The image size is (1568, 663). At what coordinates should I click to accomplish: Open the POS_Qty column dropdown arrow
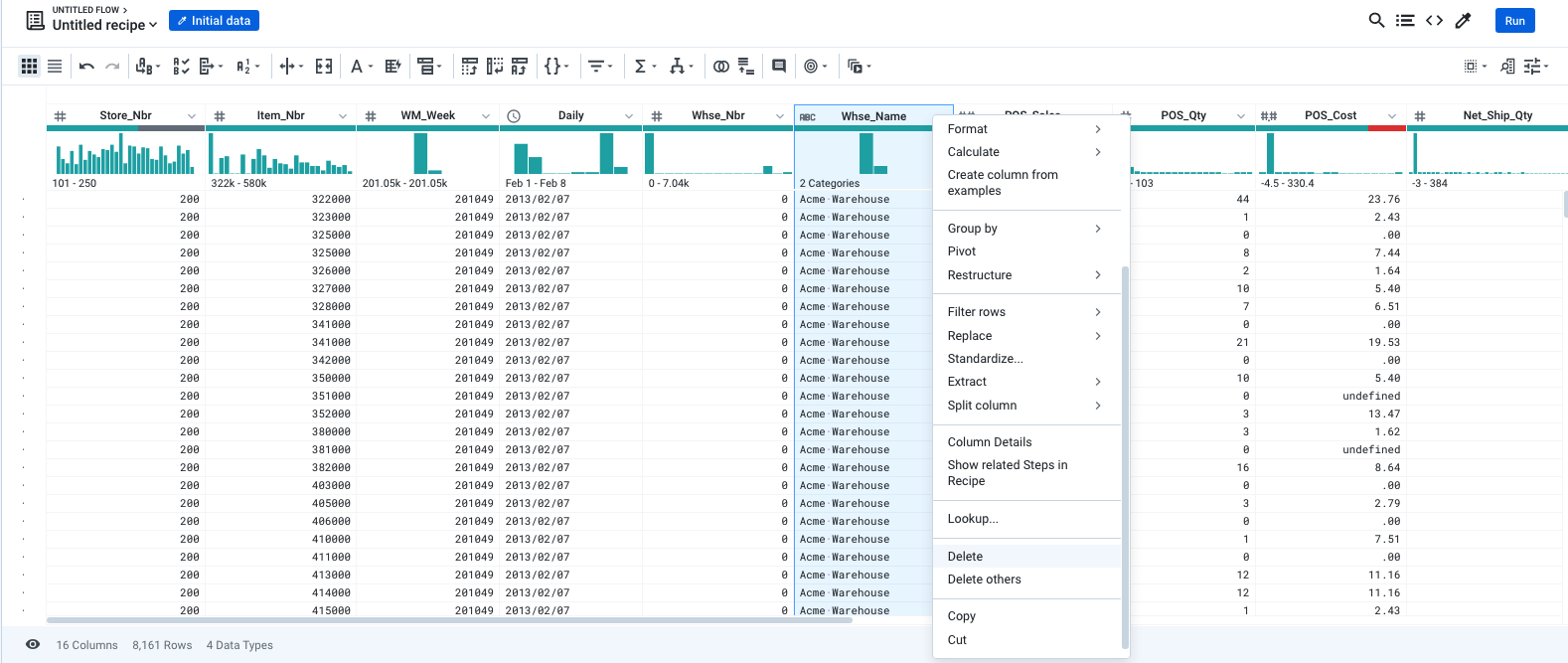point(1241,116)
